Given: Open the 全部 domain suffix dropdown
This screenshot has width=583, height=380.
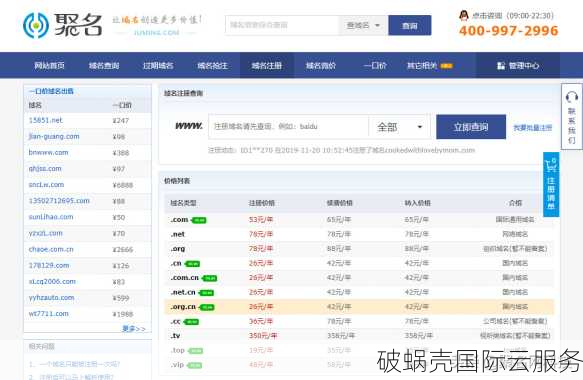Looking at the screenshot, I should tap(399, 127).
